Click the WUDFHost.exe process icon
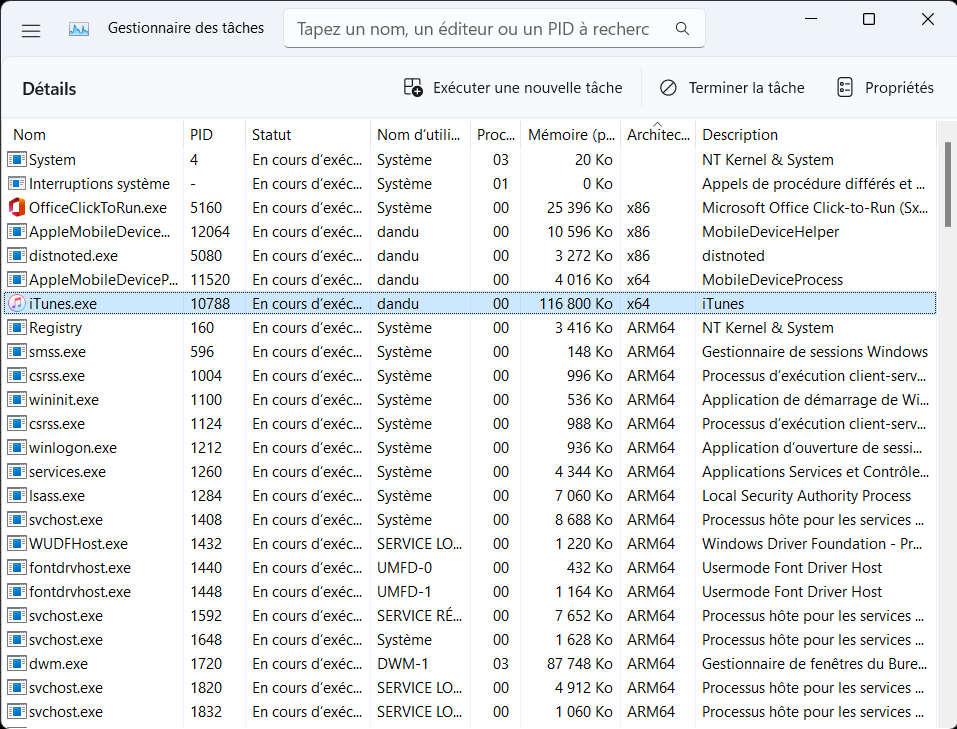The image size is (957, 729). 16,544
